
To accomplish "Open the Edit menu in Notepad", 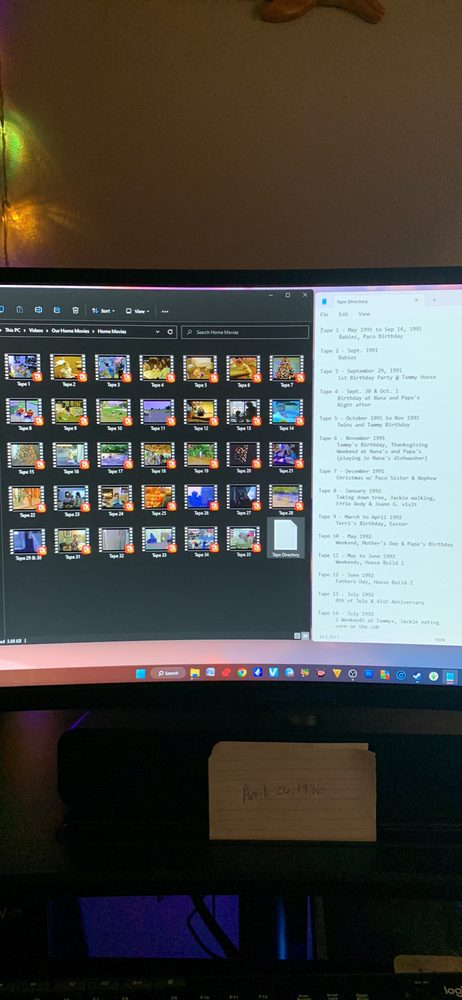I will [343, 314].
